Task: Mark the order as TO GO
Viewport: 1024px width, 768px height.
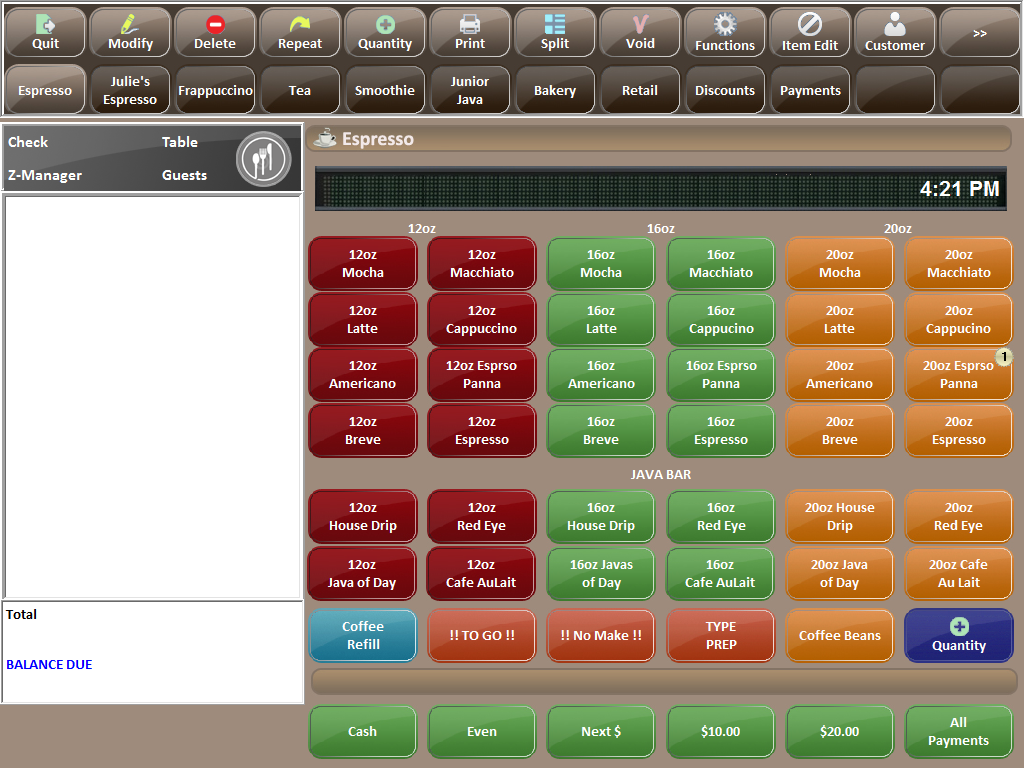Action: pos(481,635)
